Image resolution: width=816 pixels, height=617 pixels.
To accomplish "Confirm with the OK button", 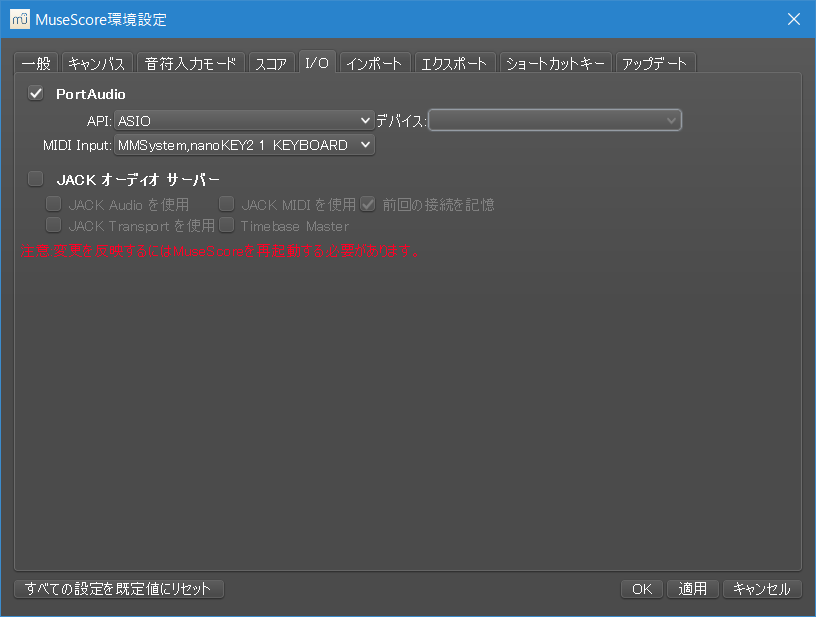I will 642,589.
